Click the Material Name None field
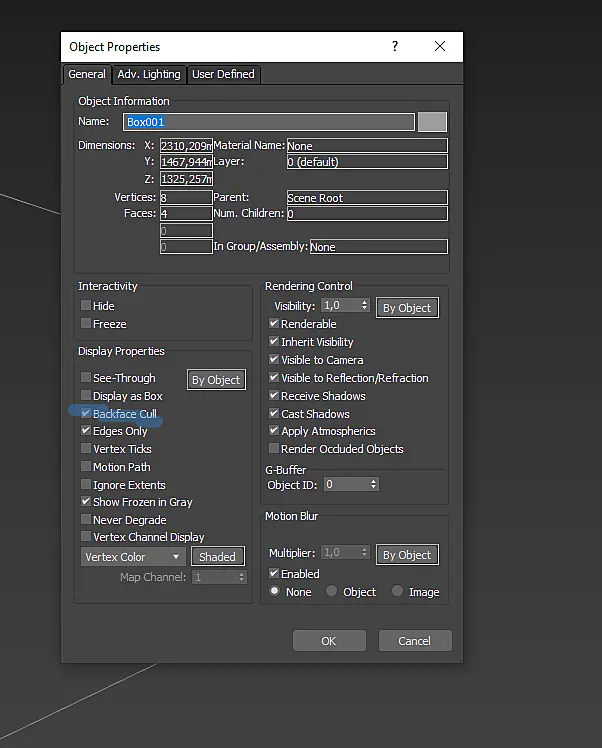This screenshot has width=602, height=748. click(x=367, y=145)
